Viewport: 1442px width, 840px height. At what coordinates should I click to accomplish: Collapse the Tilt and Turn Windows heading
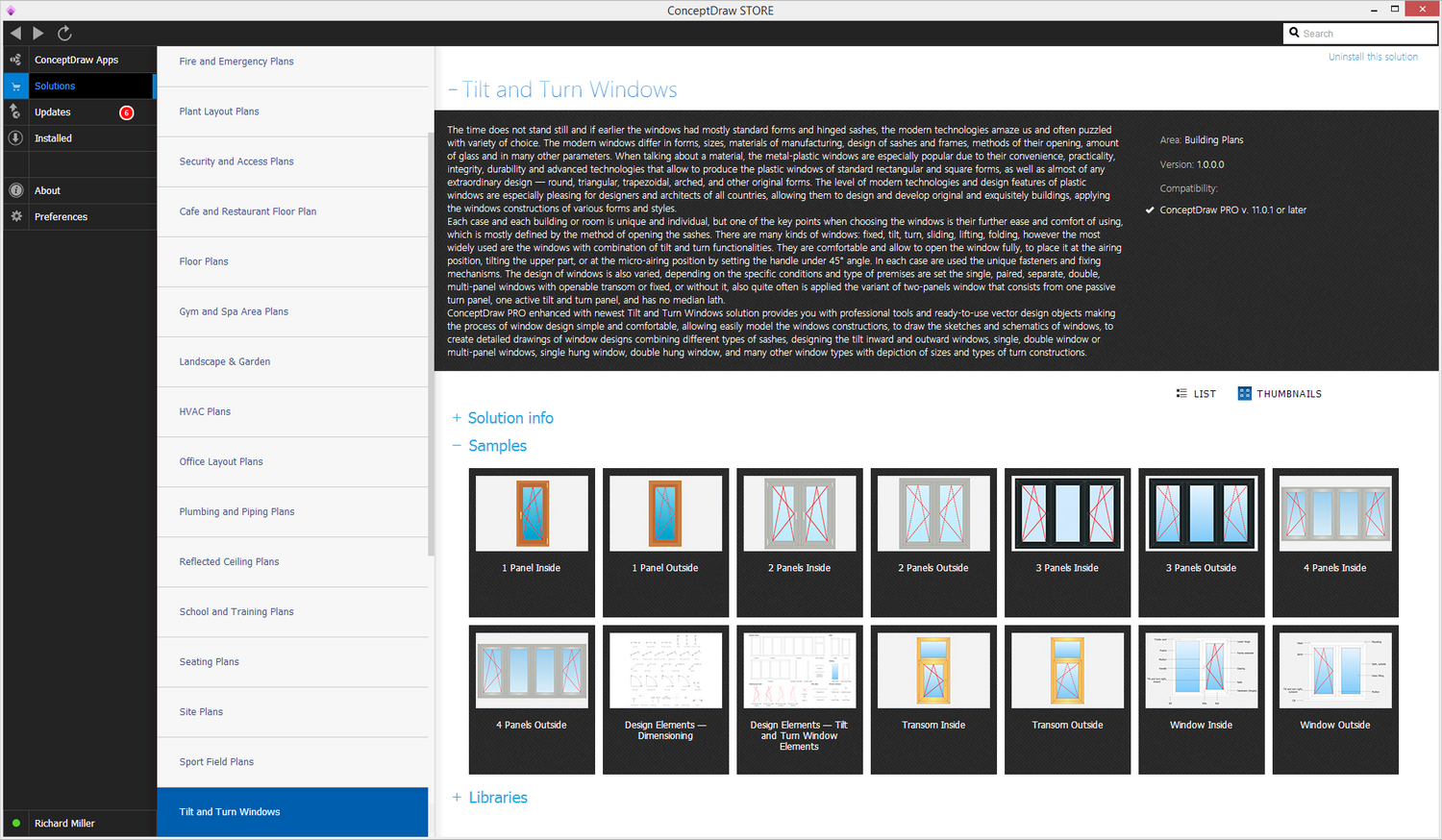point(562,90)
